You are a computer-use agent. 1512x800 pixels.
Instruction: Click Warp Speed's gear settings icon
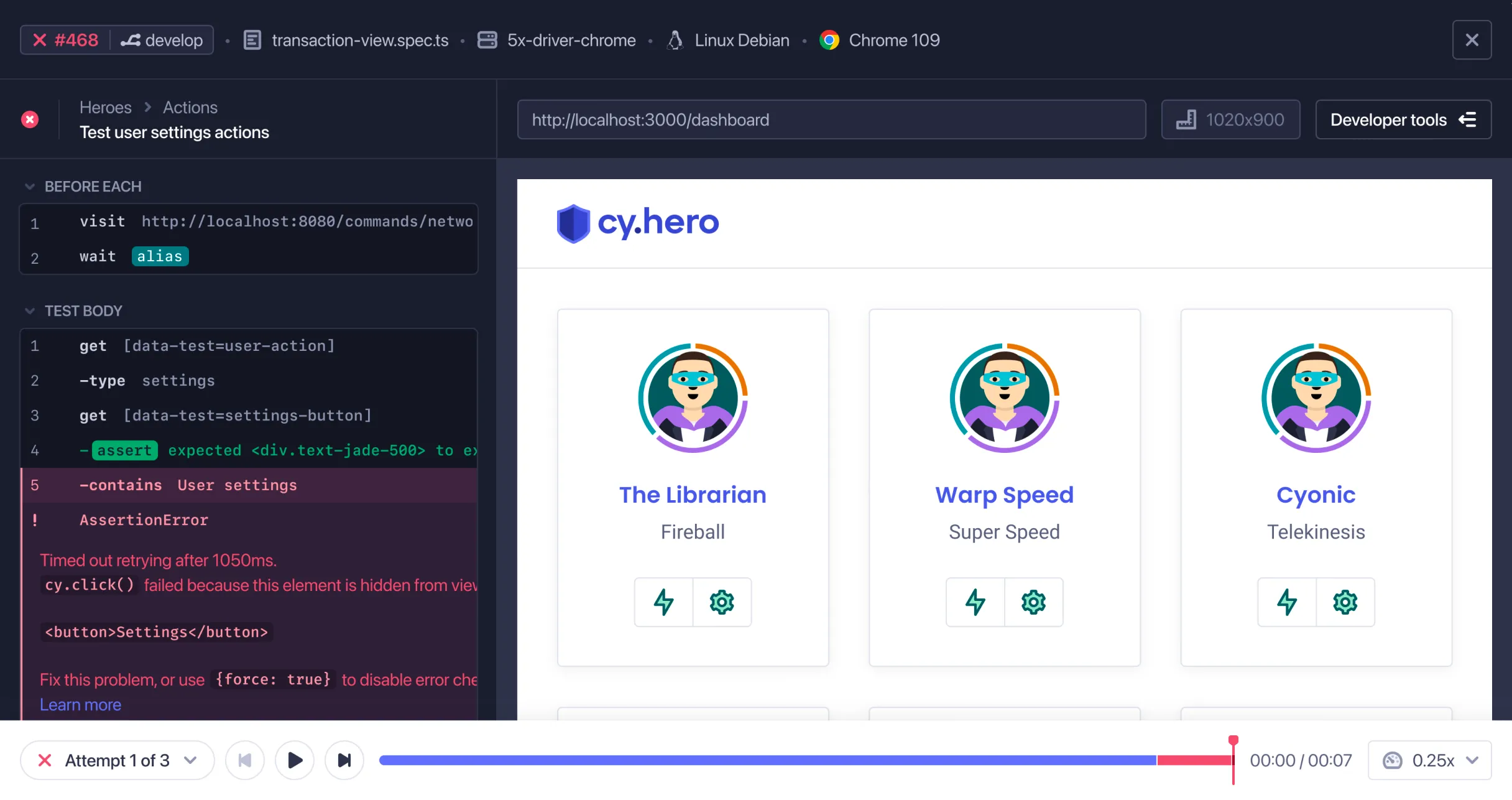click(x=1033, y=602)
